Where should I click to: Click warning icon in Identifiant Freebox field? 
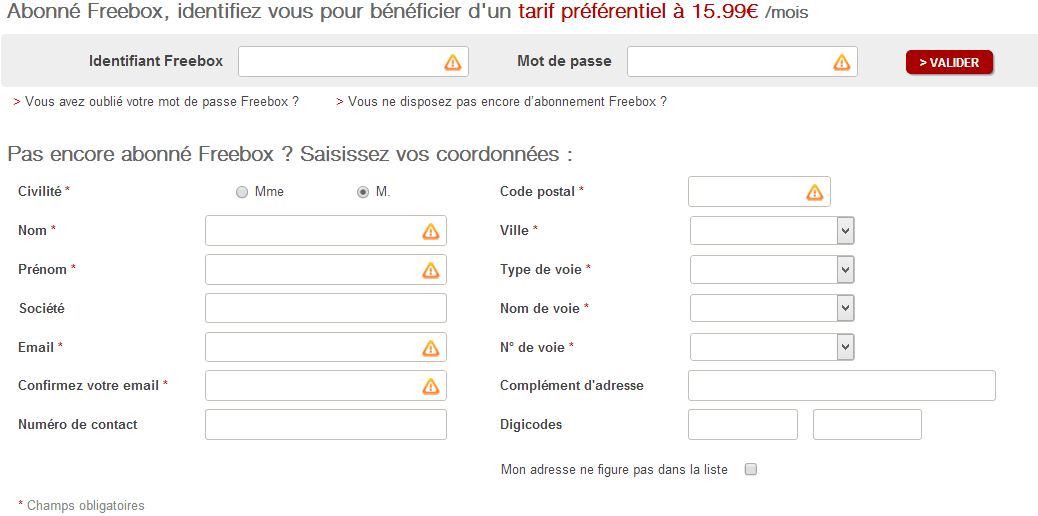(453, 62)
